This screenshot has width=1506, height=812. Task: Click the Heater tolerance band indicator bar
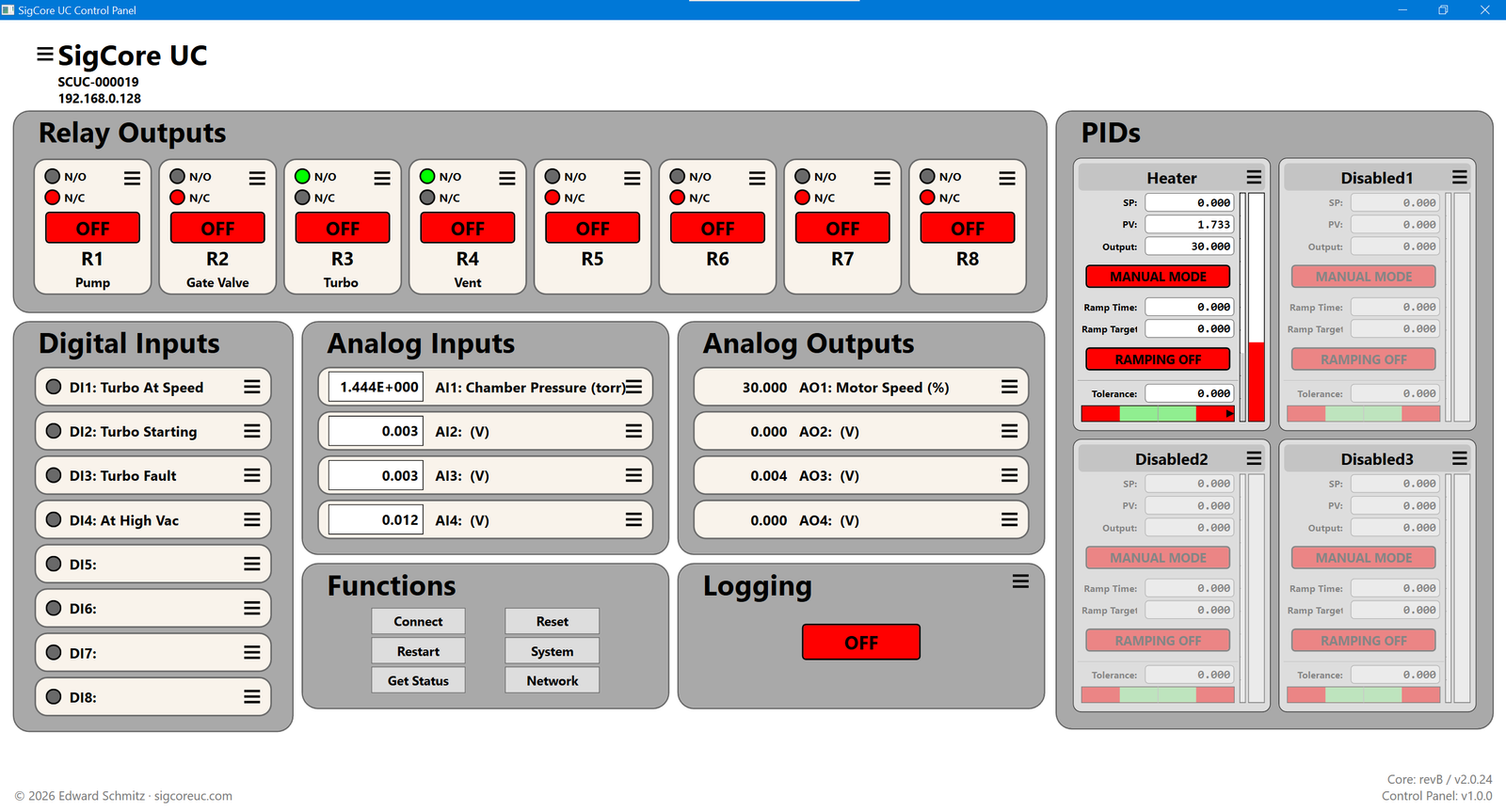(1158, 413)
